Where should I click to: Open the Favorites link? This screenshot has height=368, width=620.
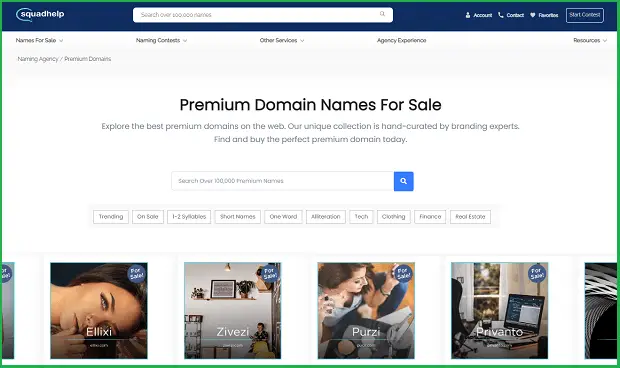[548, 15]
